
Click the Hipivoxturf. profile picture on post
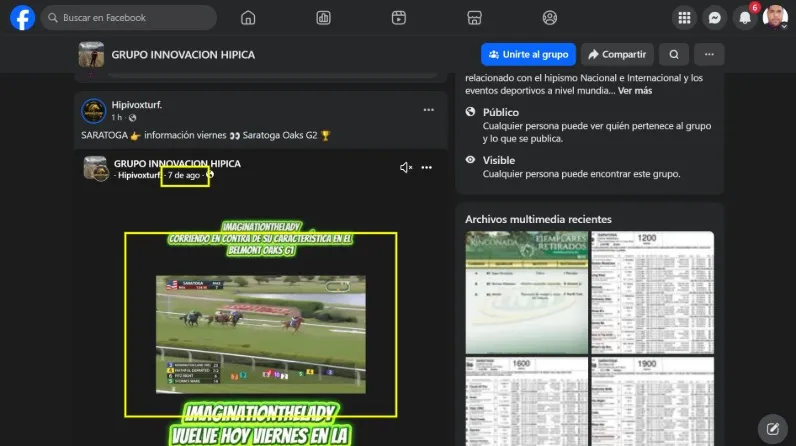tap(93, 111)
